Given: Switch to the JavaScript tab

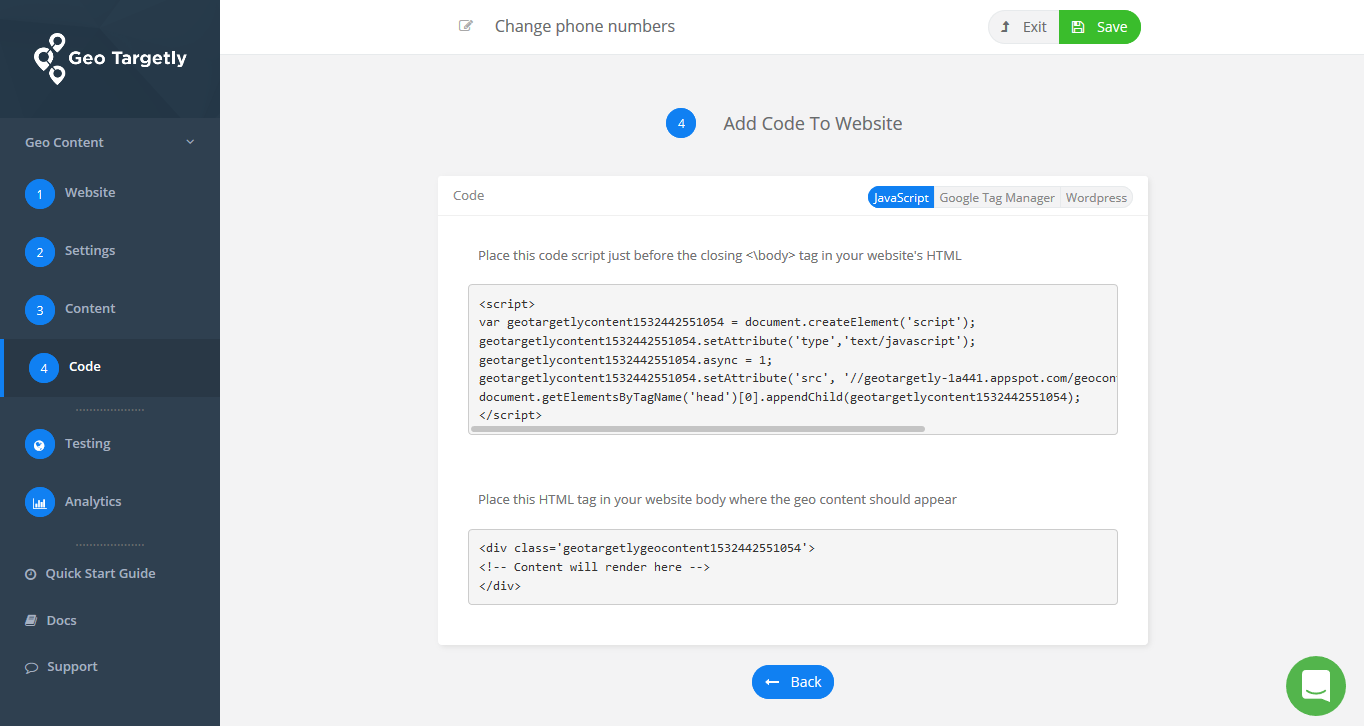Looking at the screenshot, I should [x=901, y=198].
